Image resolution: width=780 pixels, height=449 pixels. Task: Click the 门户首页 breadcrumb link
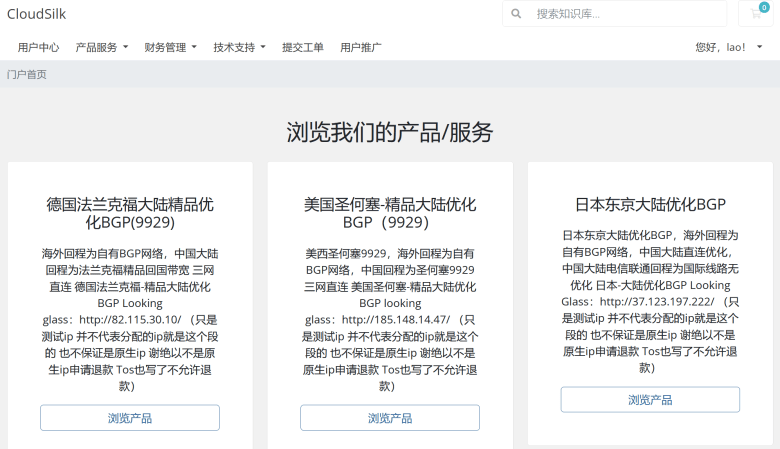tap(27, 74)
